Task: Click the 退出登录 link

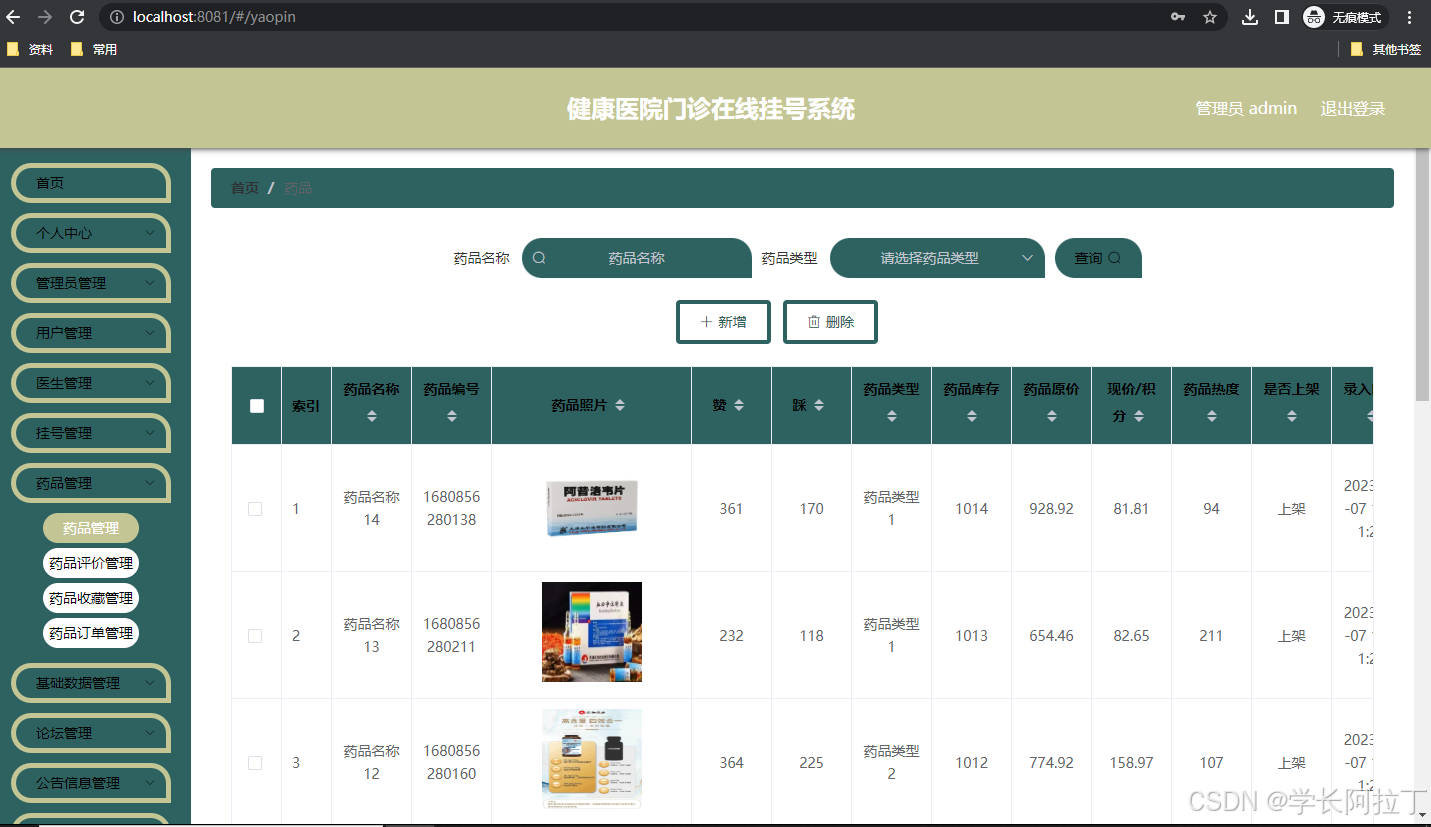Action: pyautogui.click(x=1352, y=108)
